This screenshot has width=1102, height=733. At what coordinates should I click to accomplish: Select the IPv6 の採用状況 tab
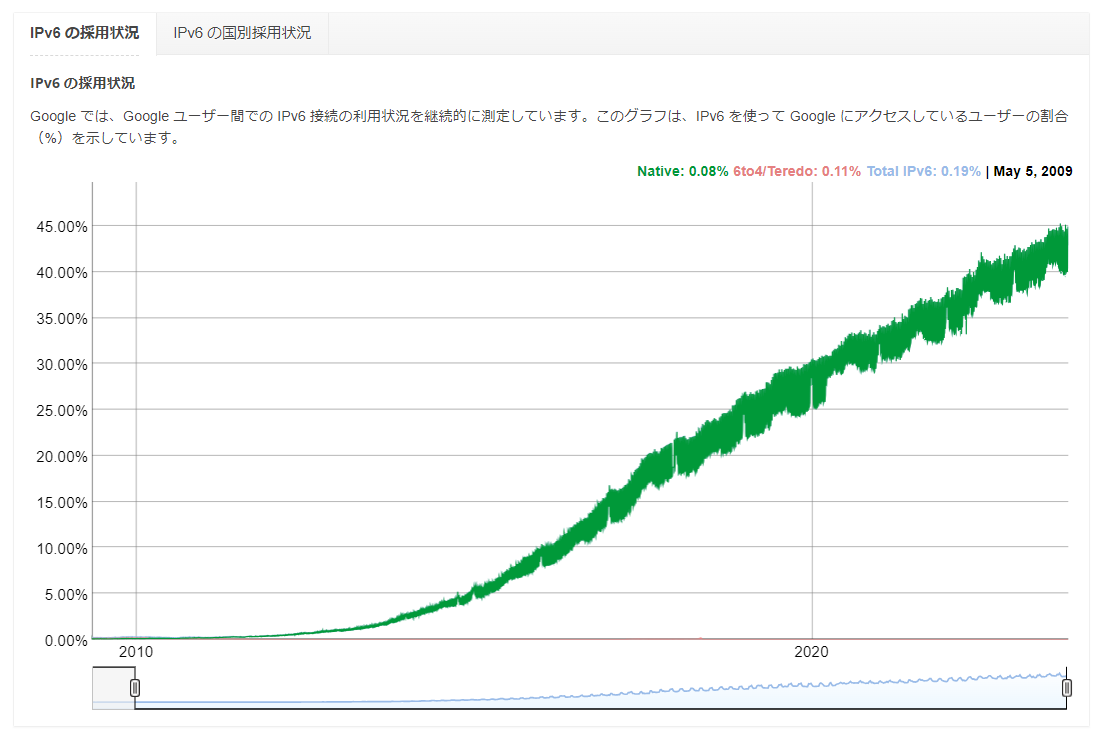(84, 33)
